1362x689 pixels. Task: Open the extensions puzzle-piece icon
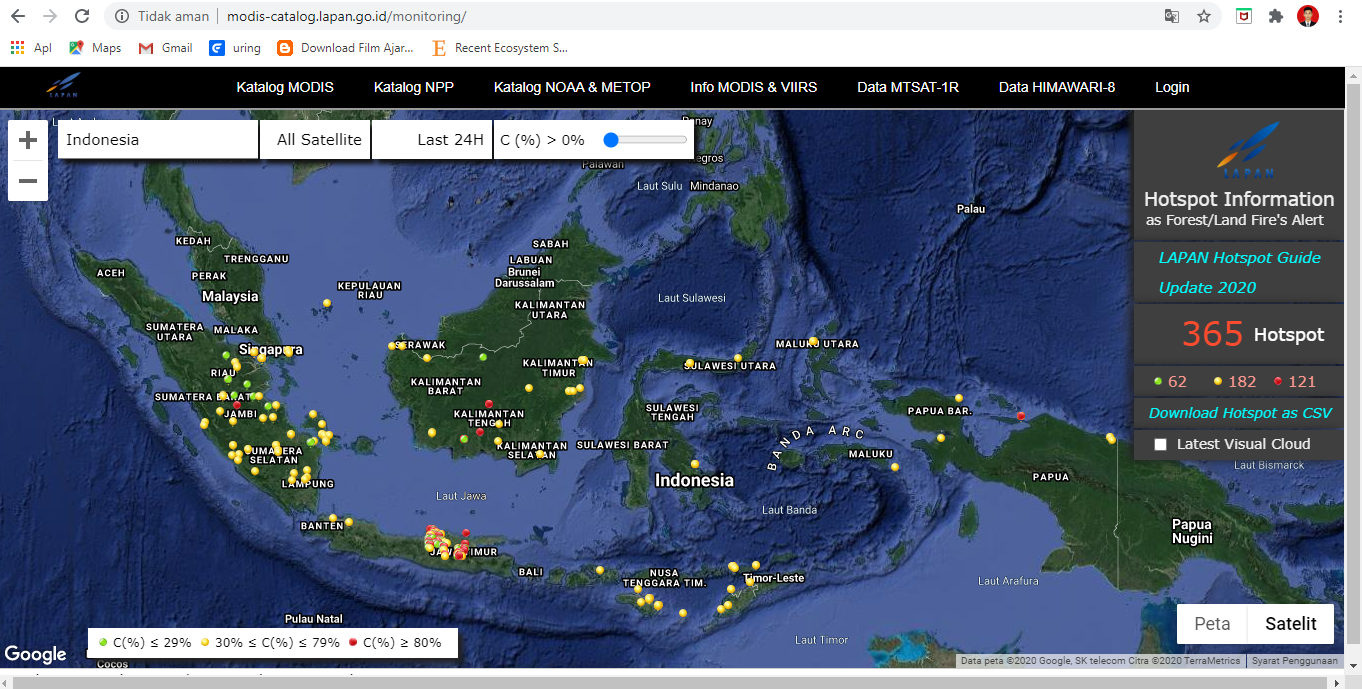click(x=1276, y=16)
